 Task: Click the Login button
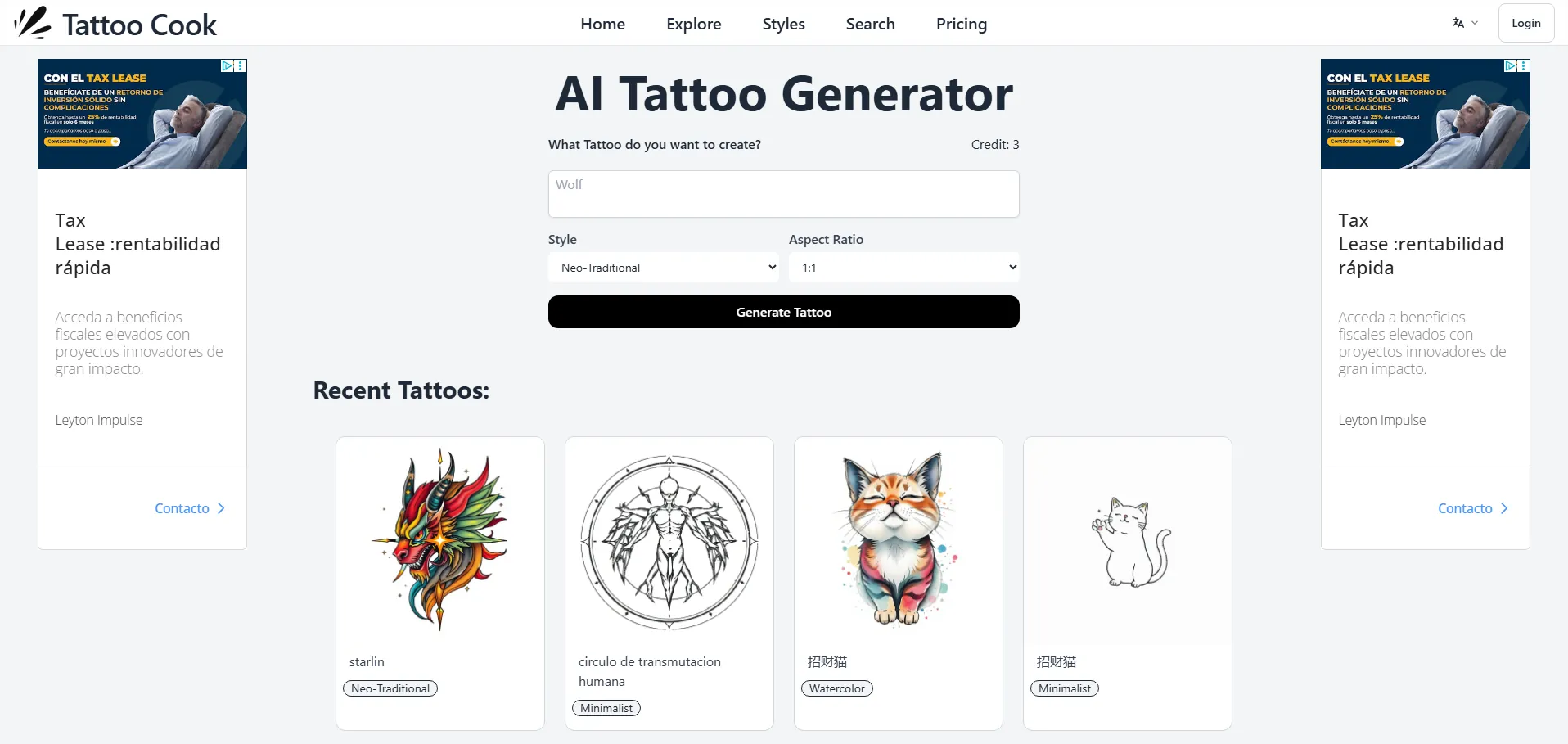[1526, 23]
